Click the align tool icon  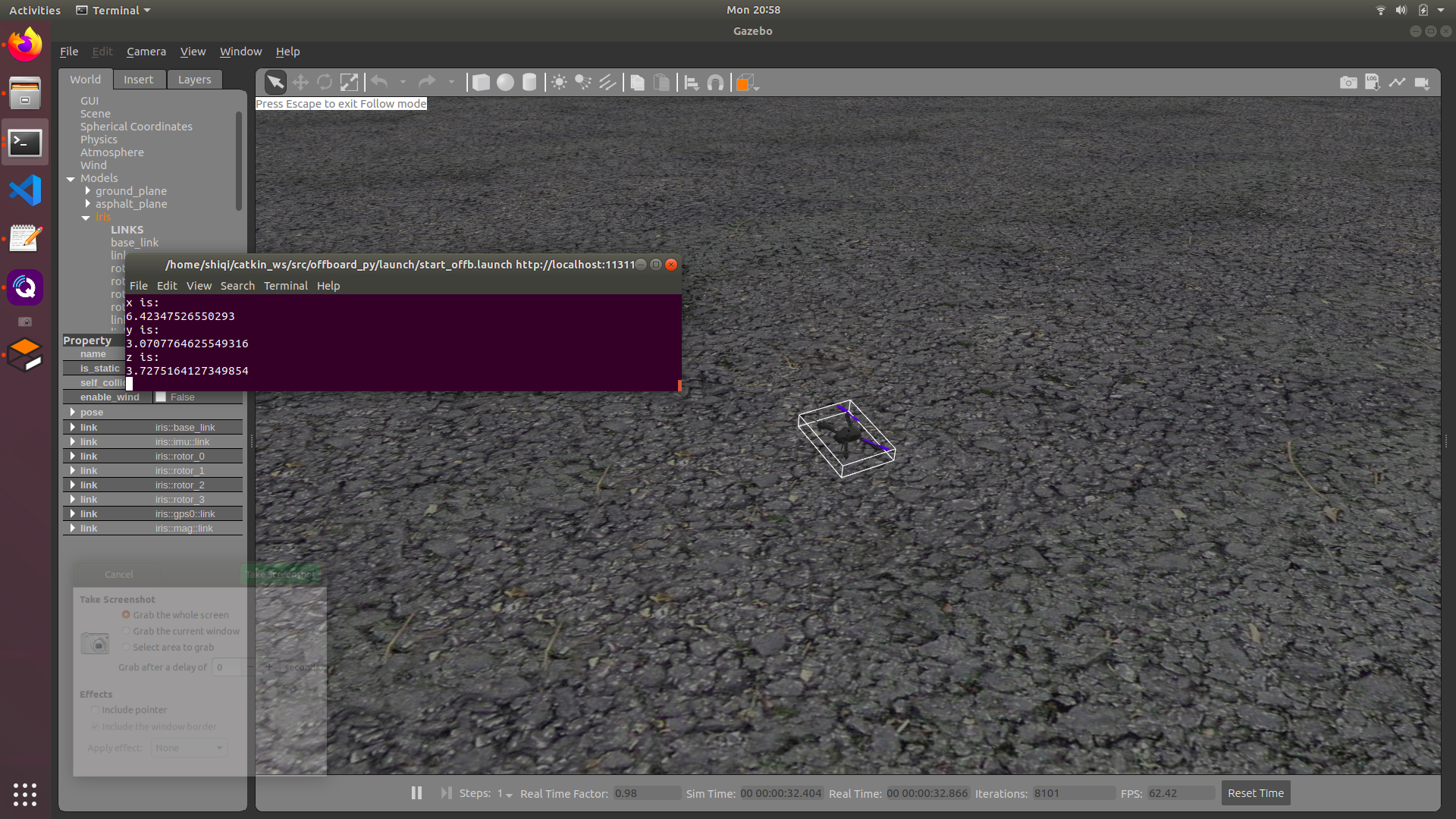click(x=691, y=83)
